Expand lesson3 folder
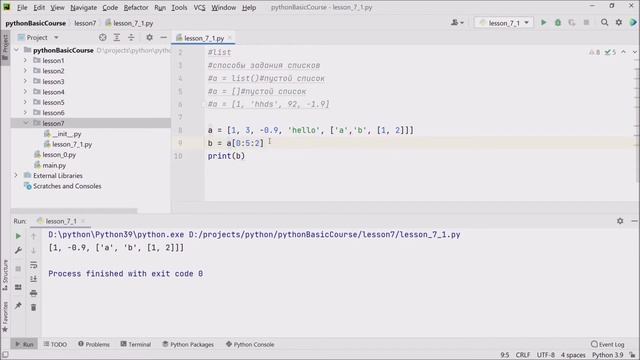Viewport: 640px width, 360px height. pos(25,81)
